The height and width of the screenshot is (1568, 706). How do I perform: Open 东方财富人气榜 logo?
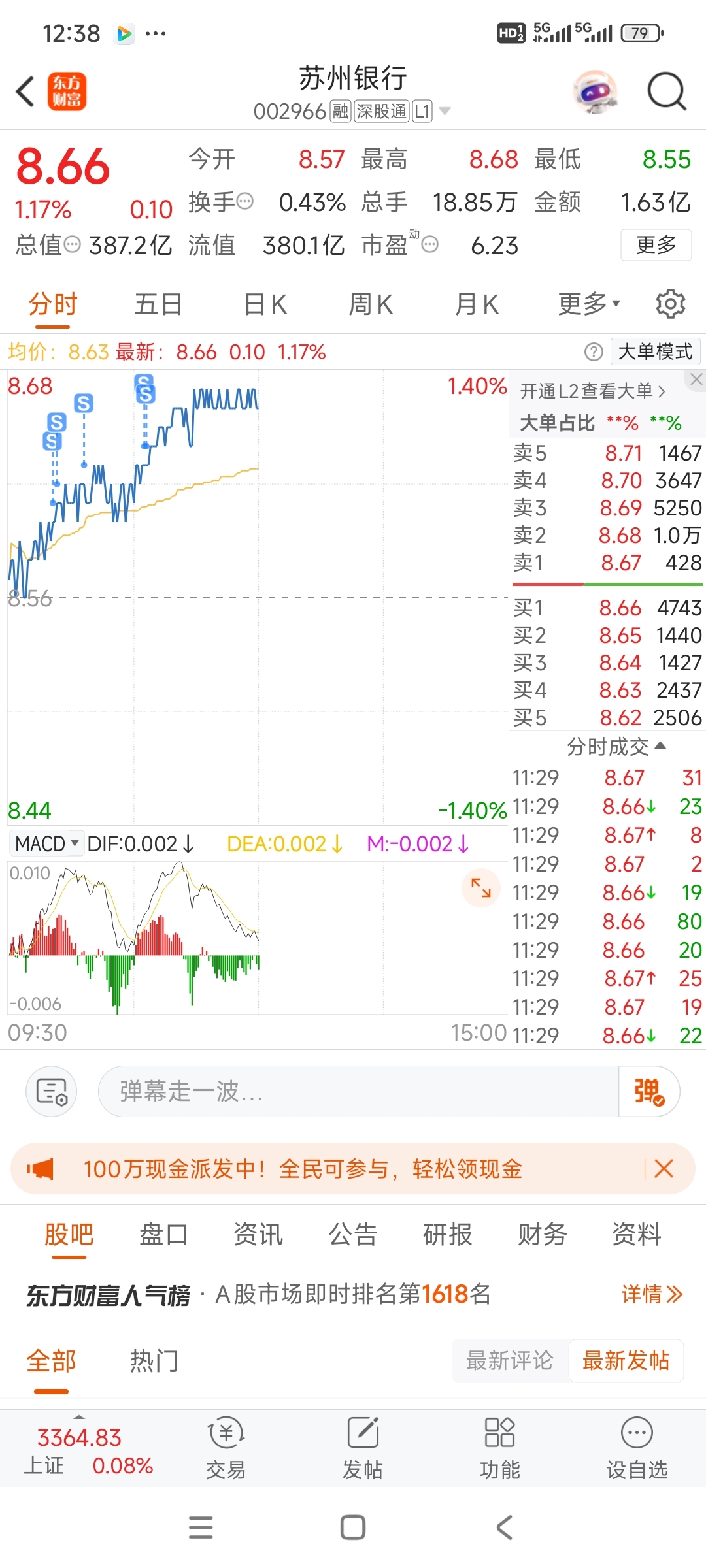pyautogui.click(x=108, y=1295)
